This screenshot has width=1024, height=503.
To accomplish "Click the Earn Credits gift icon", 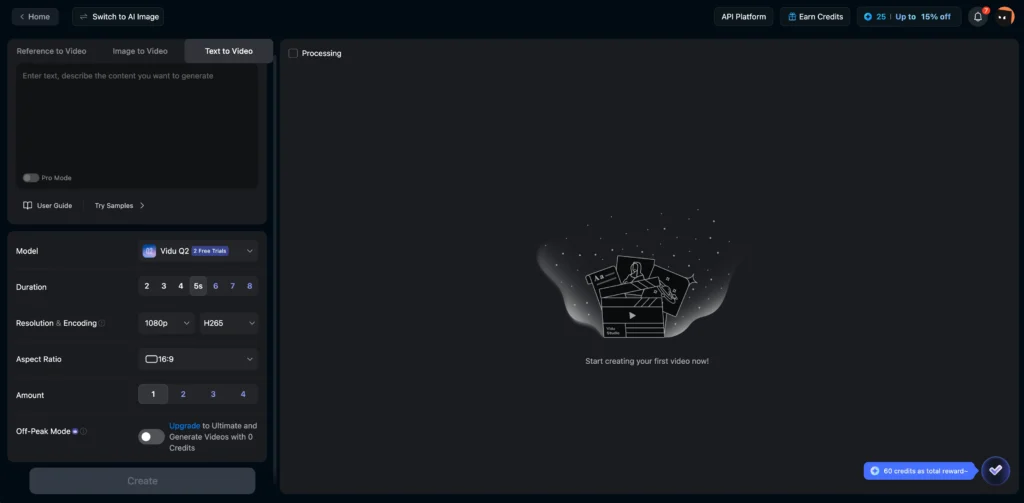I will pos(791,17).
